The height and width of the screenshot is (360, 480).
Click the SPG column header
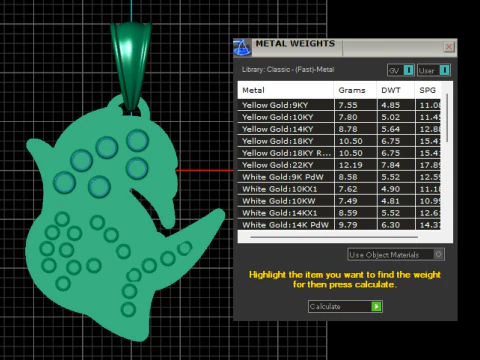428,90
